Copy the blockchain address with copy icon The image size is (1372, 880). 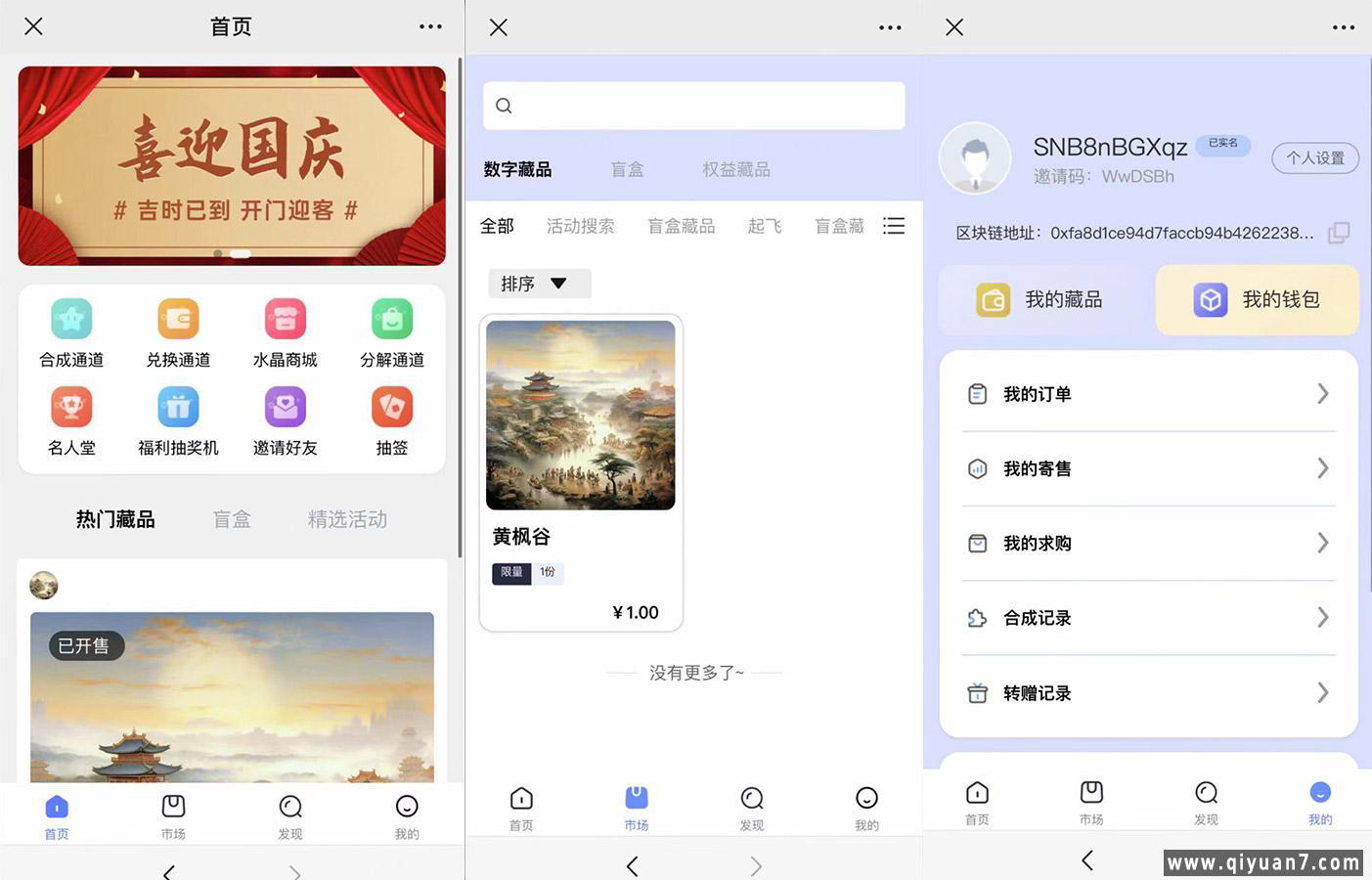point(1339,233)
